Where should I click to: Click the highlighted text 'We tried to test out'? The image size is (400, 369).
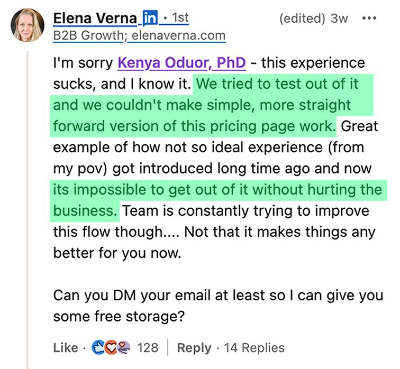click(254, 84)
